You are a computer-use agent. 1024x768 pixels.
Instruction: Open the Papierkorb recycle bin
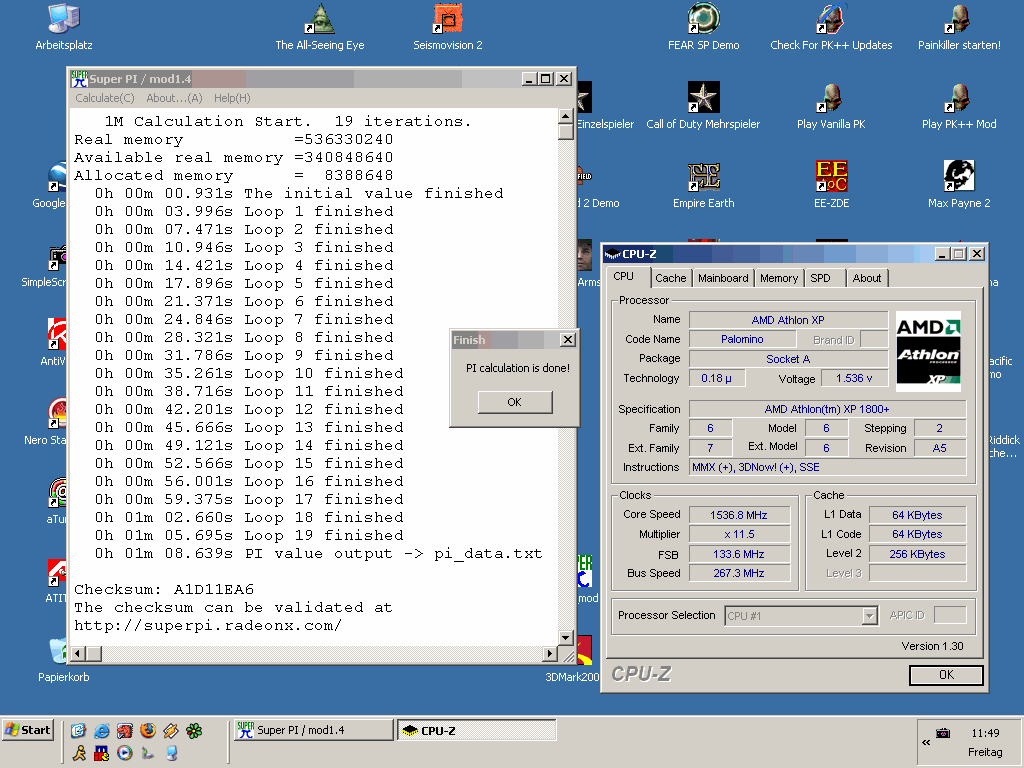pos(63,660)
